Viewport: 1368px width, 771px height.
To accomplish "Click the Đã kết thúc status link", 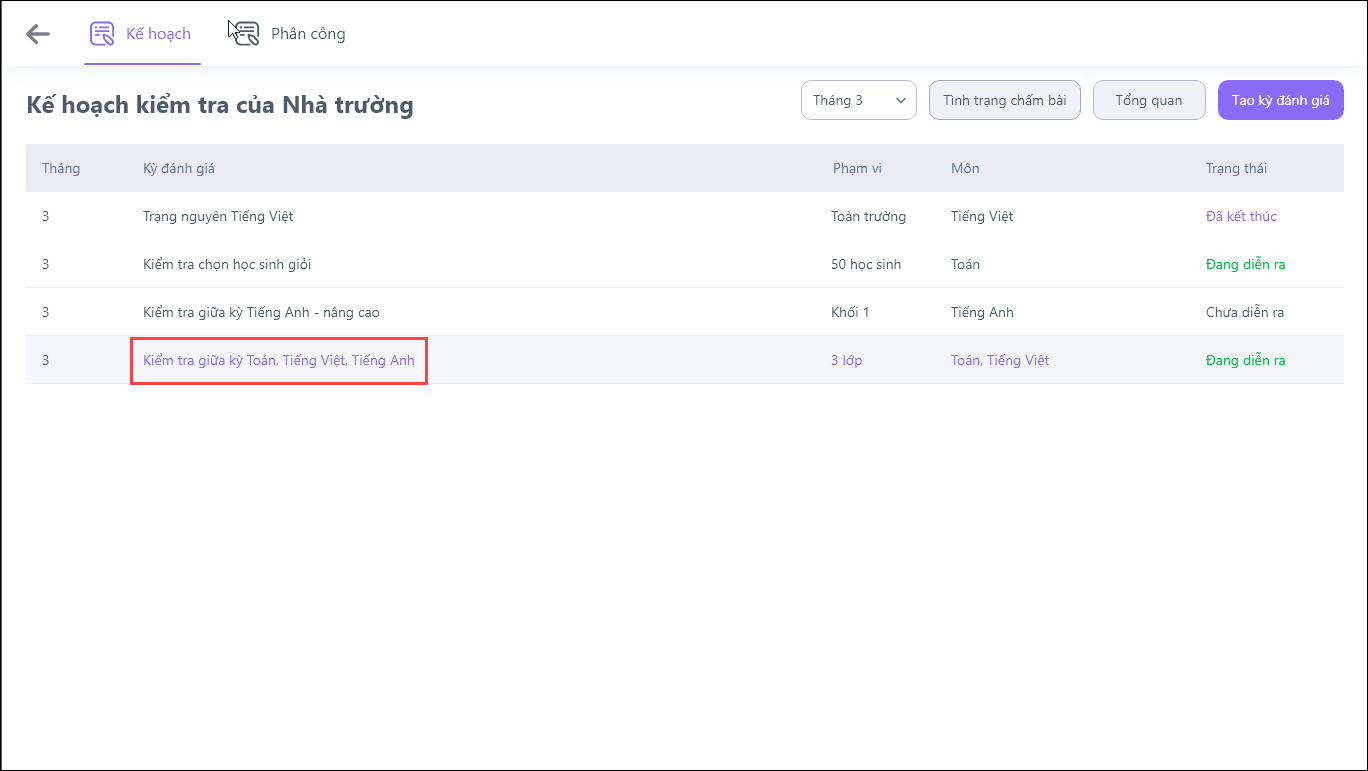I will click(1241, 216).
